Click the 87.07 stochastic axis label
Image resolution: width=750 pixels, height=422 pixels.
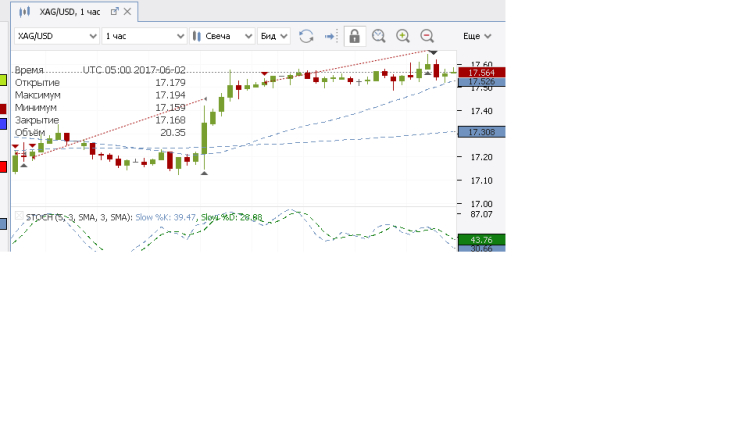point(481,214)
